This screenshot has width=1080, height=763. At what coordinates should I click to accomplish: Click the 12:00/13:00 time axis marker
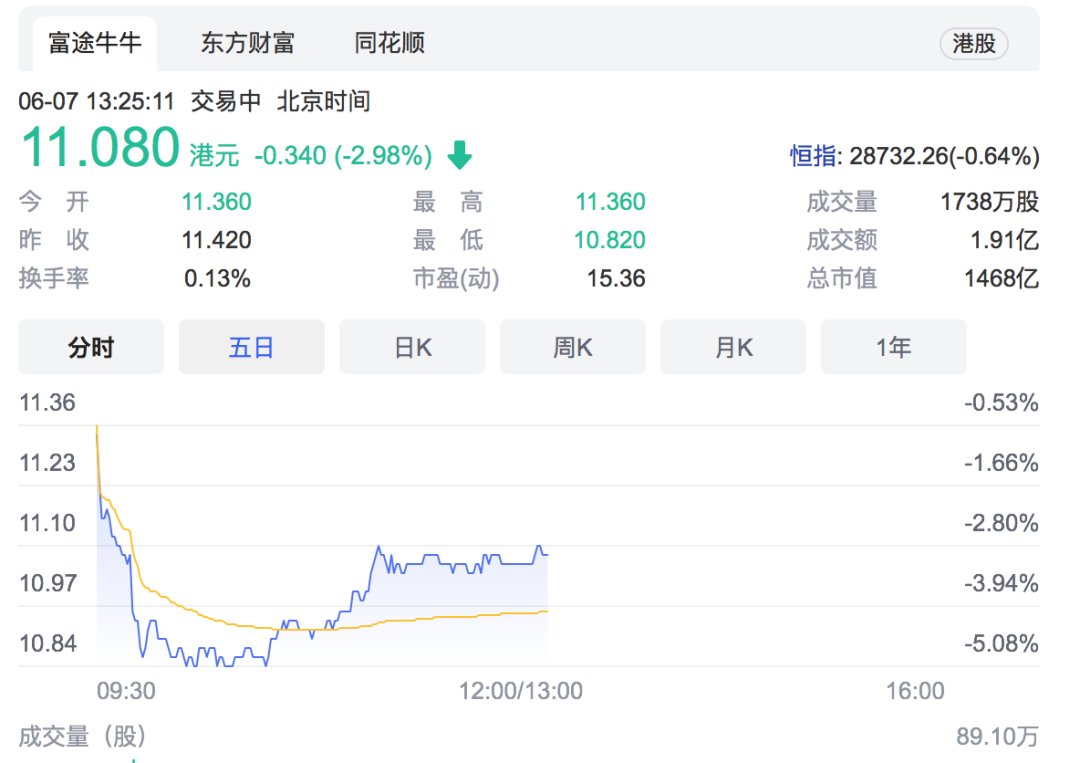[x=521, y=691]
